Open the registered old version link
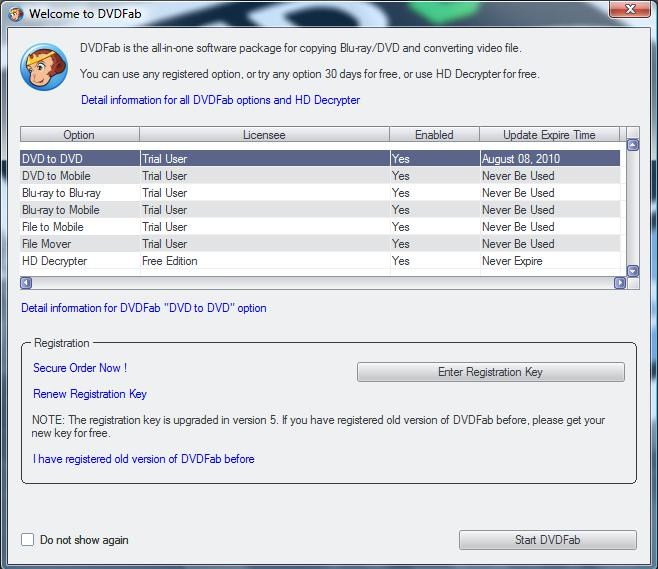658x569 pixels. coord(144,459)
